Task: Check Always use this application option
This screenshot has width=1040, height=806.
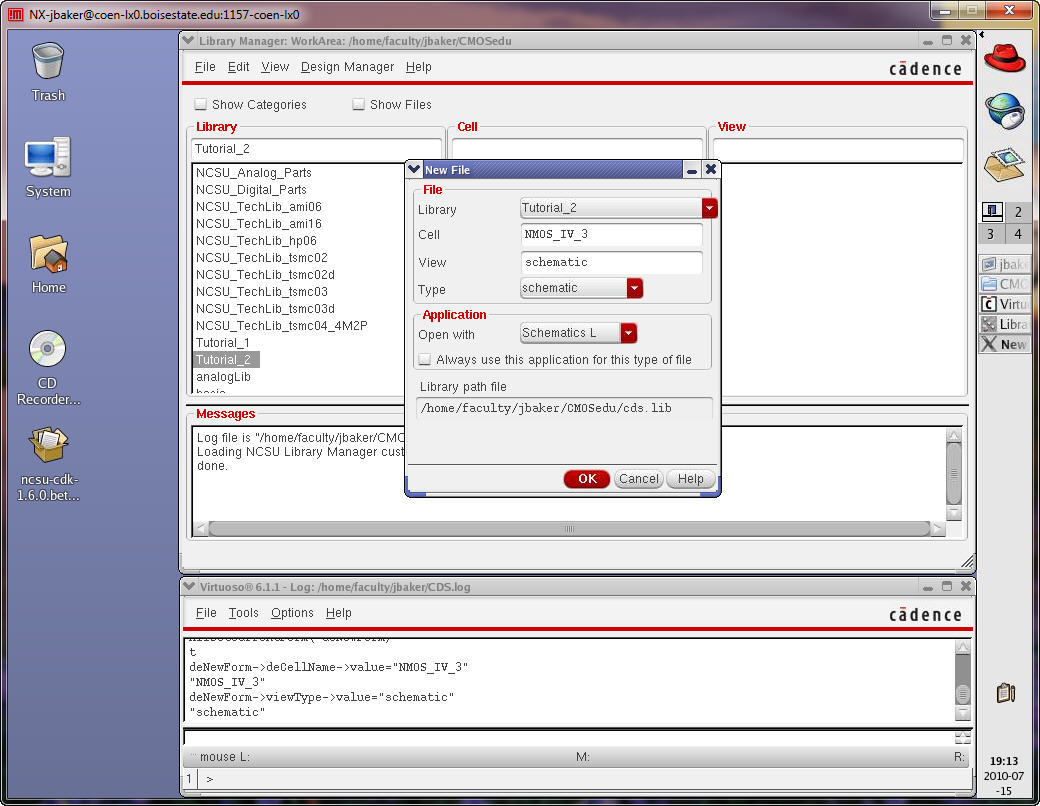Action: [425, 359]
